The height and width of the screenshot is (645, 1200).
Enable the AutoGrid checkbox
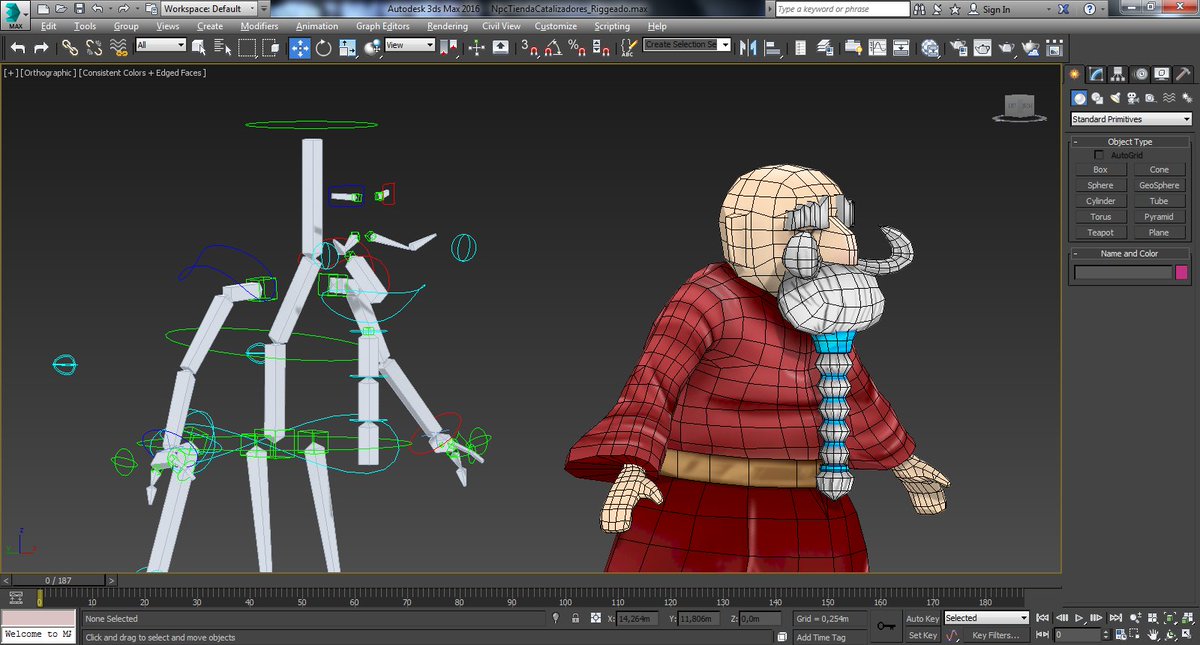click(x=1100, y=155)
